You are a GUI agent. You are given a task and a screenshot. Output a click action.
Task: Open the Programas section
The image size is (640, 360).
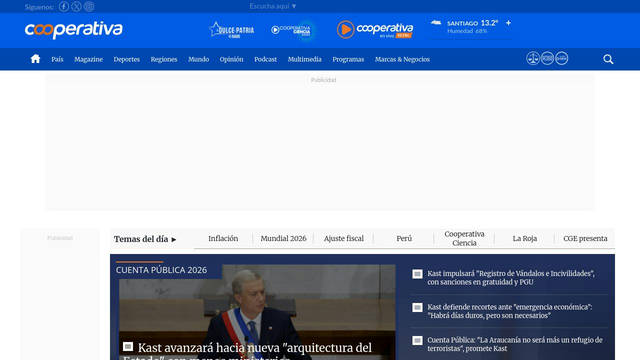(x=348, y=59)
